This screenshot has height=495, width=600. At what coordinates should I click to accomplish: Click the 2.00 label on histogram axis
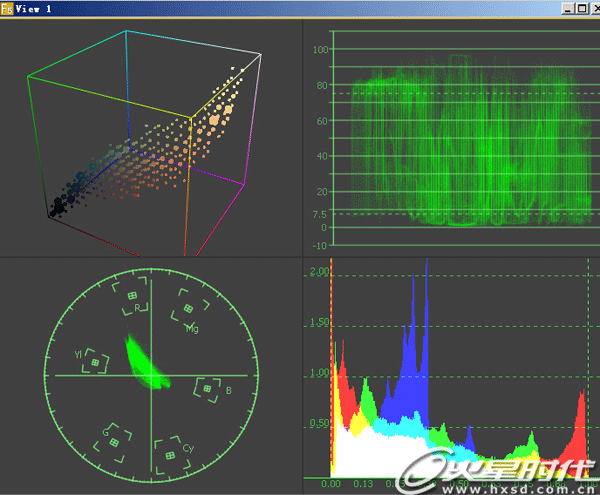(319, 272)
